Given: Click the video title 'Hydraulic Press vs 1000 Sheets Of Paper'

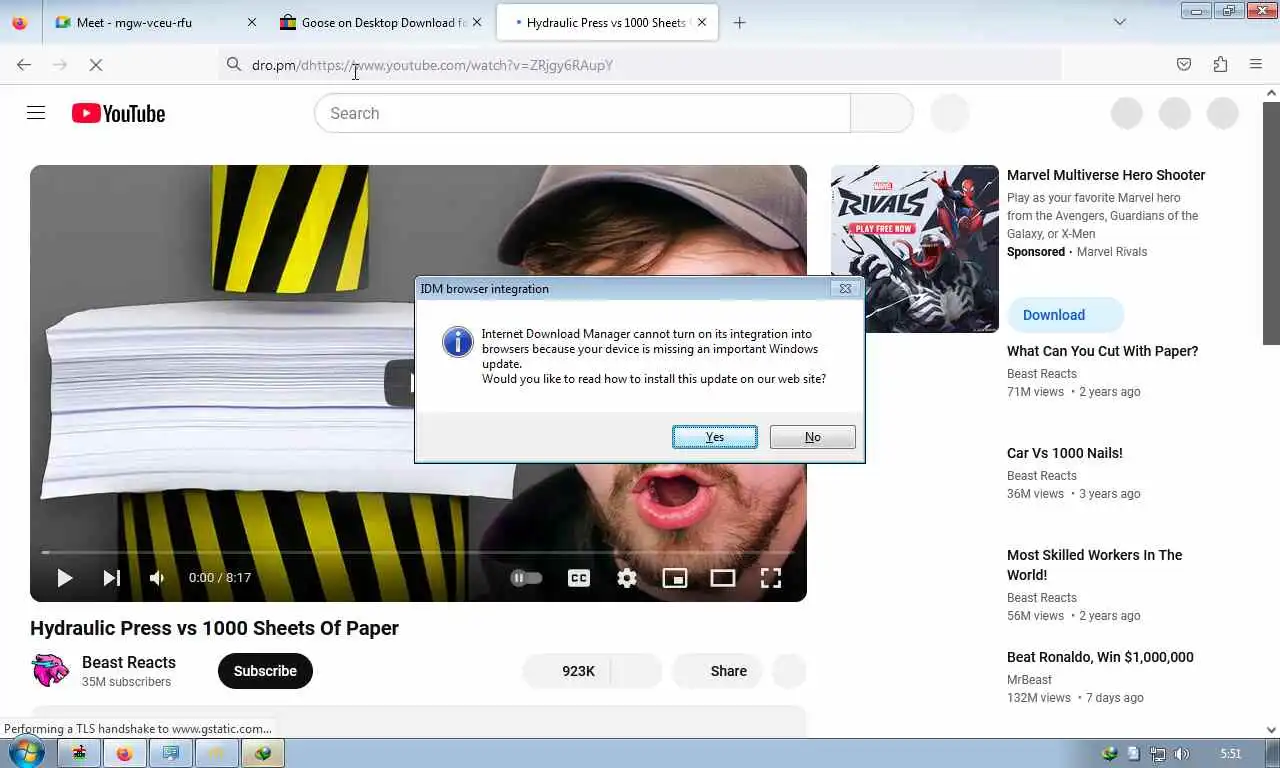Looking at the screenshot, I should 214,628.
